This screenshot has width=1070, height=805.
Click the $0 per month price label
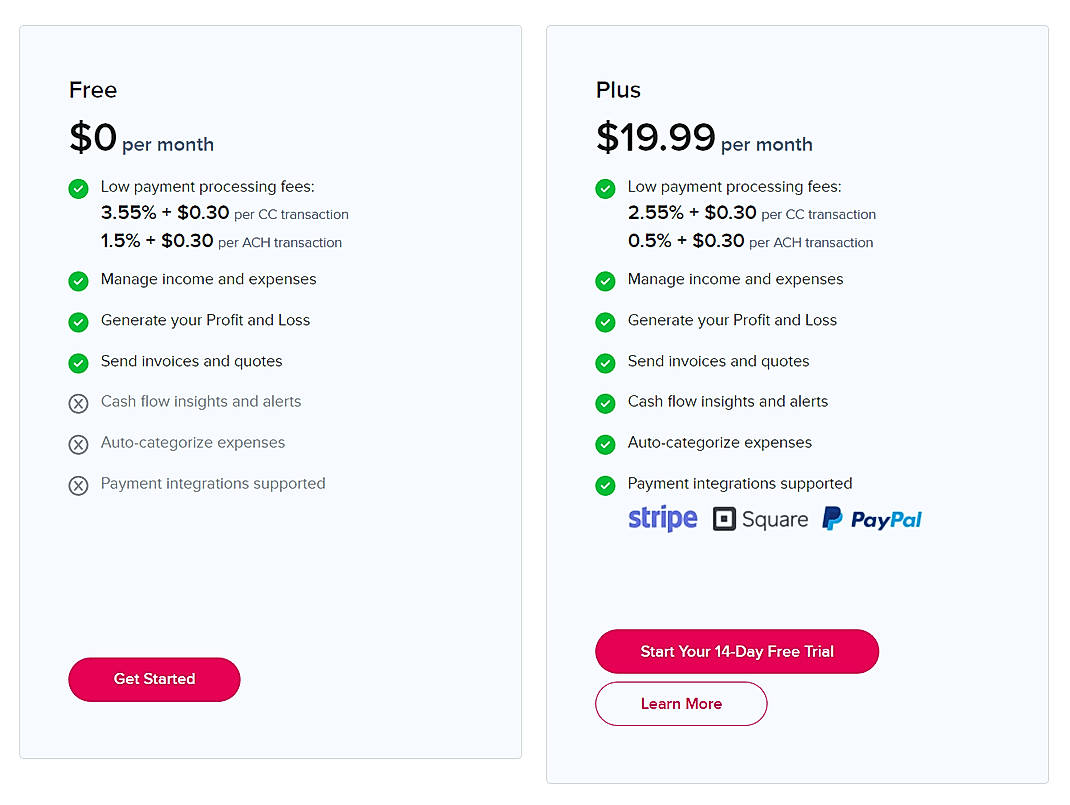point(141,138)
